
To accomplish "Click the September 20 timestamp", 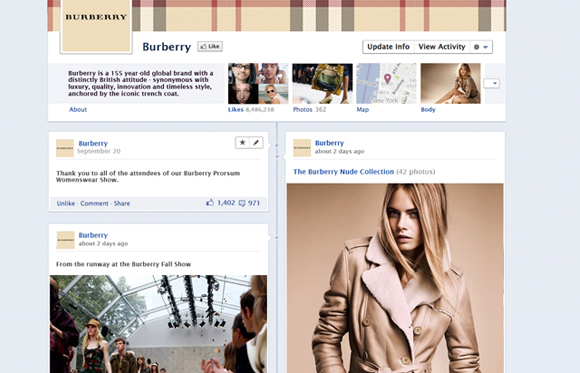I will 99,151.
